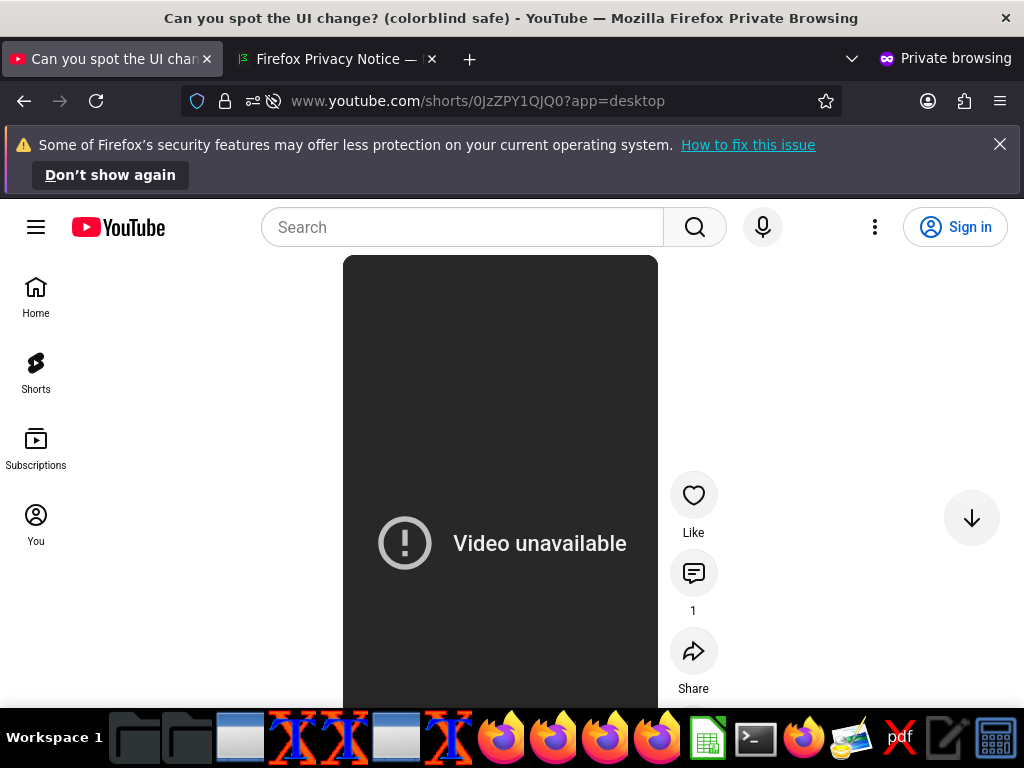Click the YouTube logo

118,227
